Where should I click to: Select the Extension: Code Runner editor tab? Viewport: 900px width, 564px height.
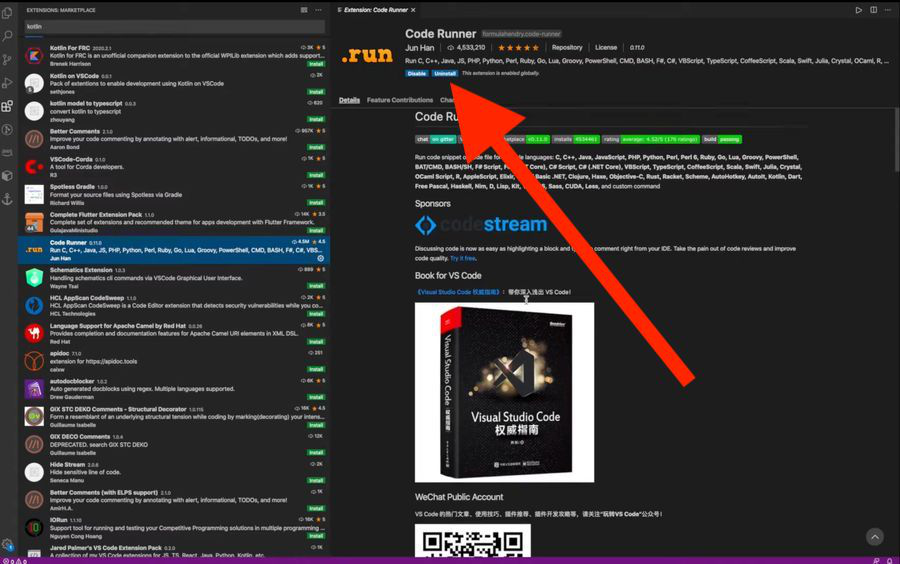coord(376,10)
